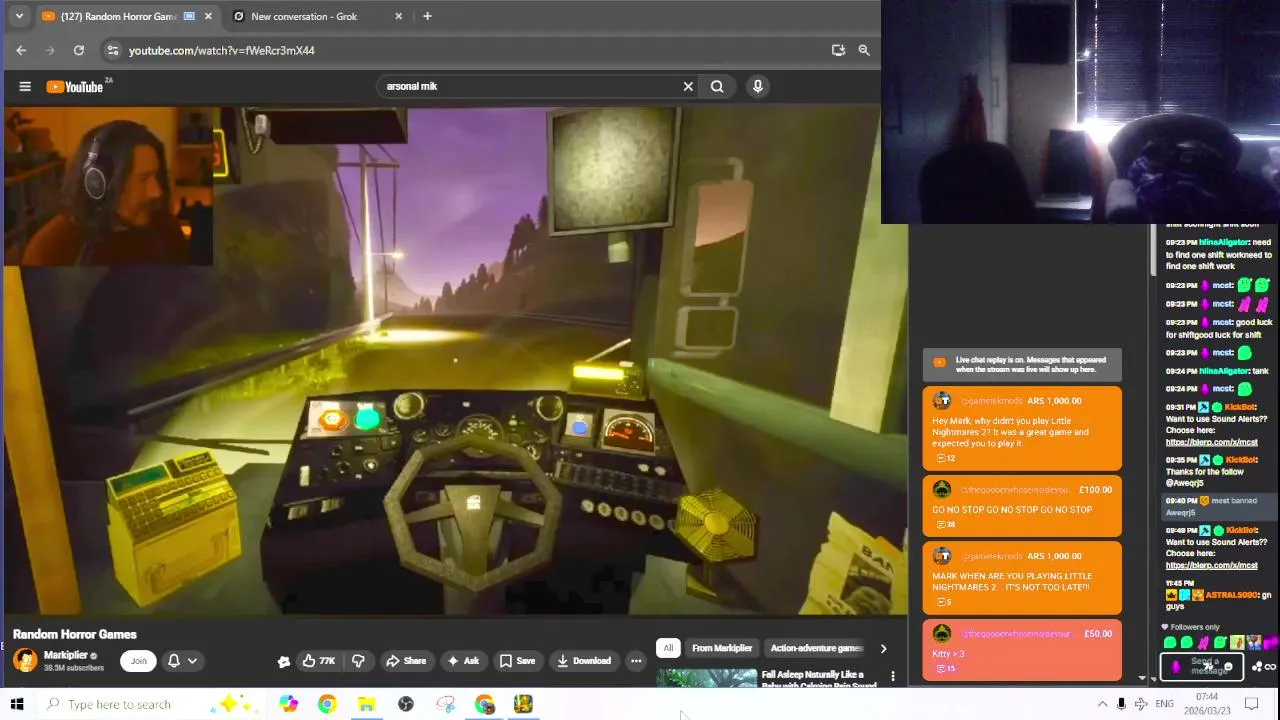Close the Grok conversation tab
The image size is (1280, 720).
(399, 16)
